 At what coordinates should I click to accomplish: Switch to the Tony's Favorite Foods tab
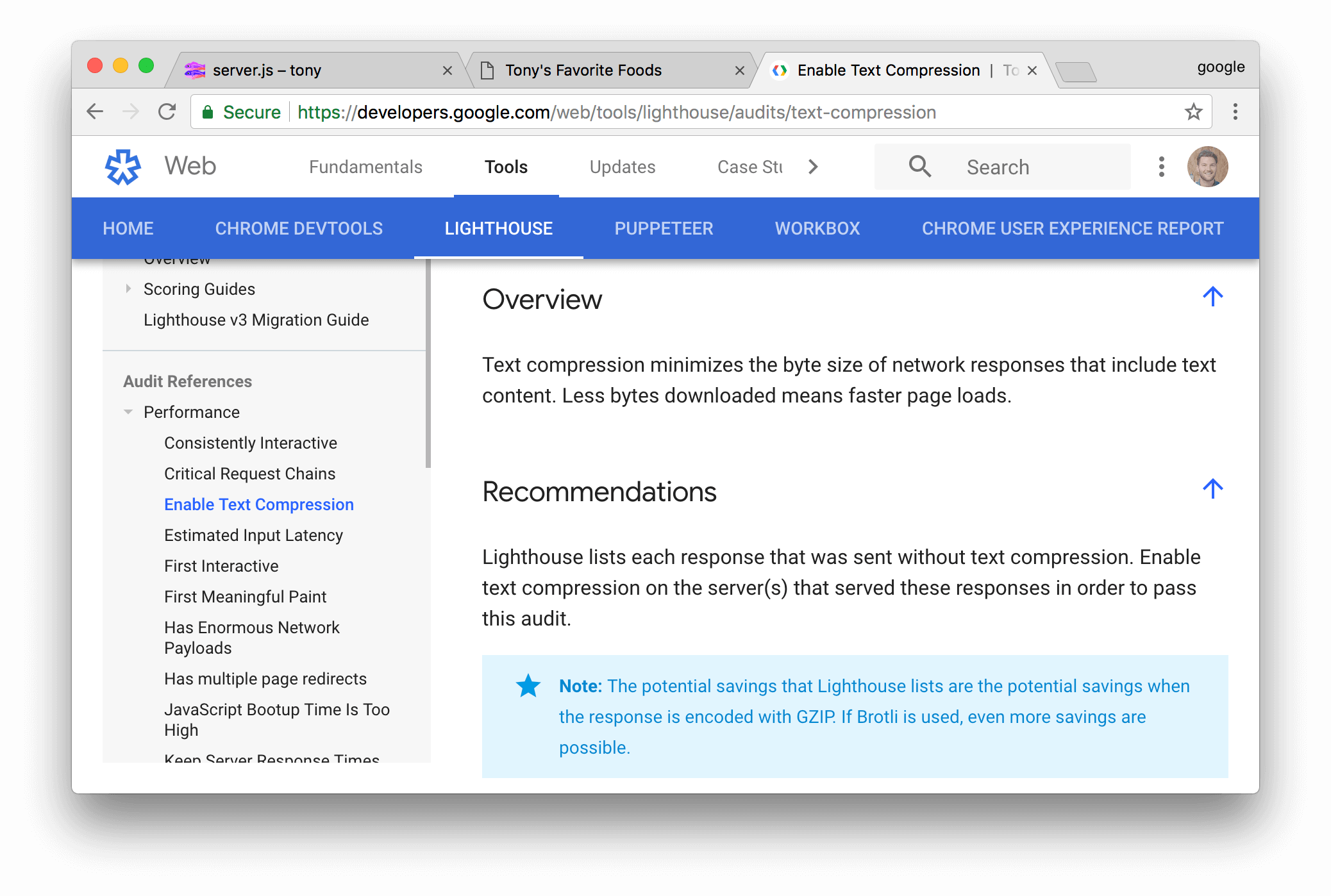[583, 70]
